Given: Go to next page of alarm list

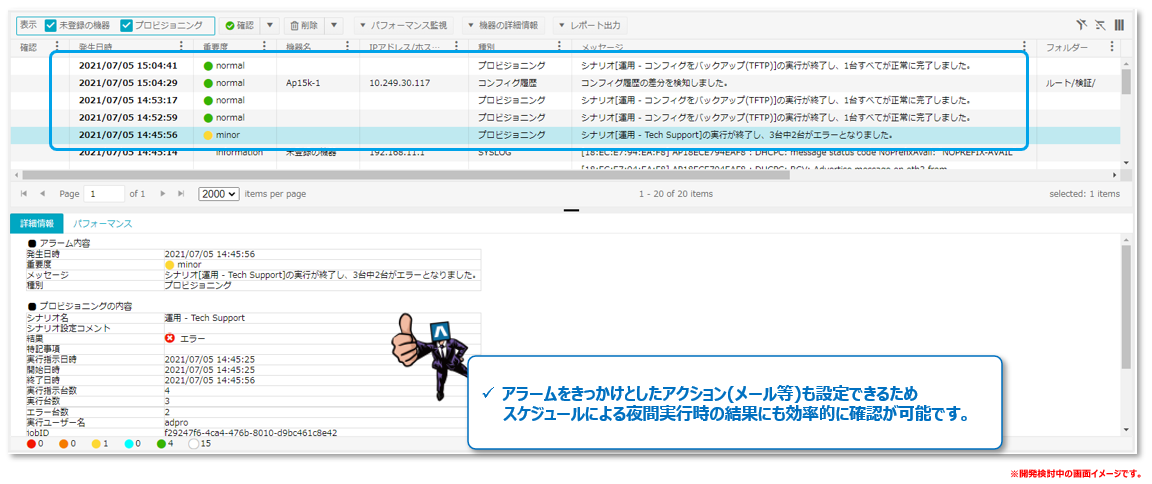Looking at the screenshot, I should pyautogui.click(x=163, y=194).
